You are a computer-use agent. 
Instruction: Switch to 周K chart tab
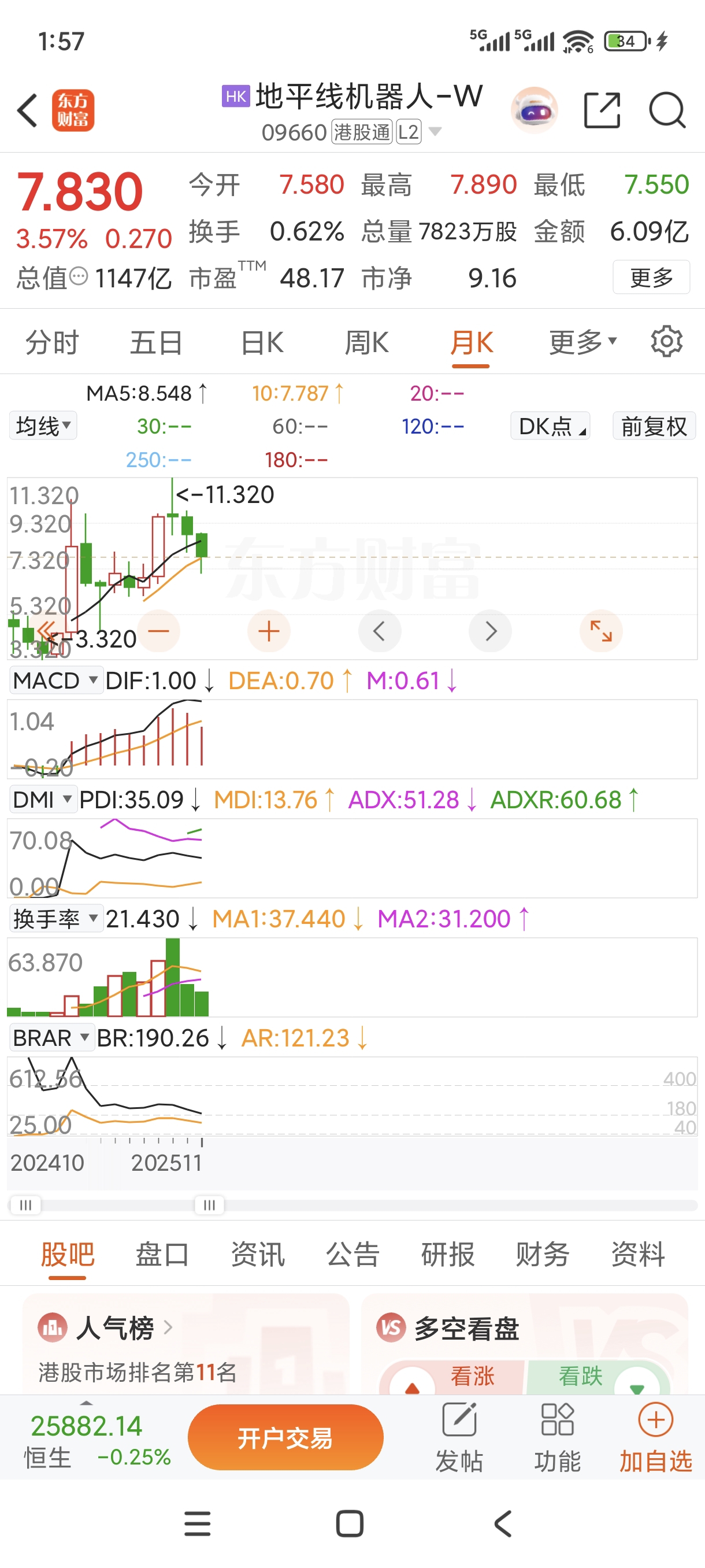366,342
